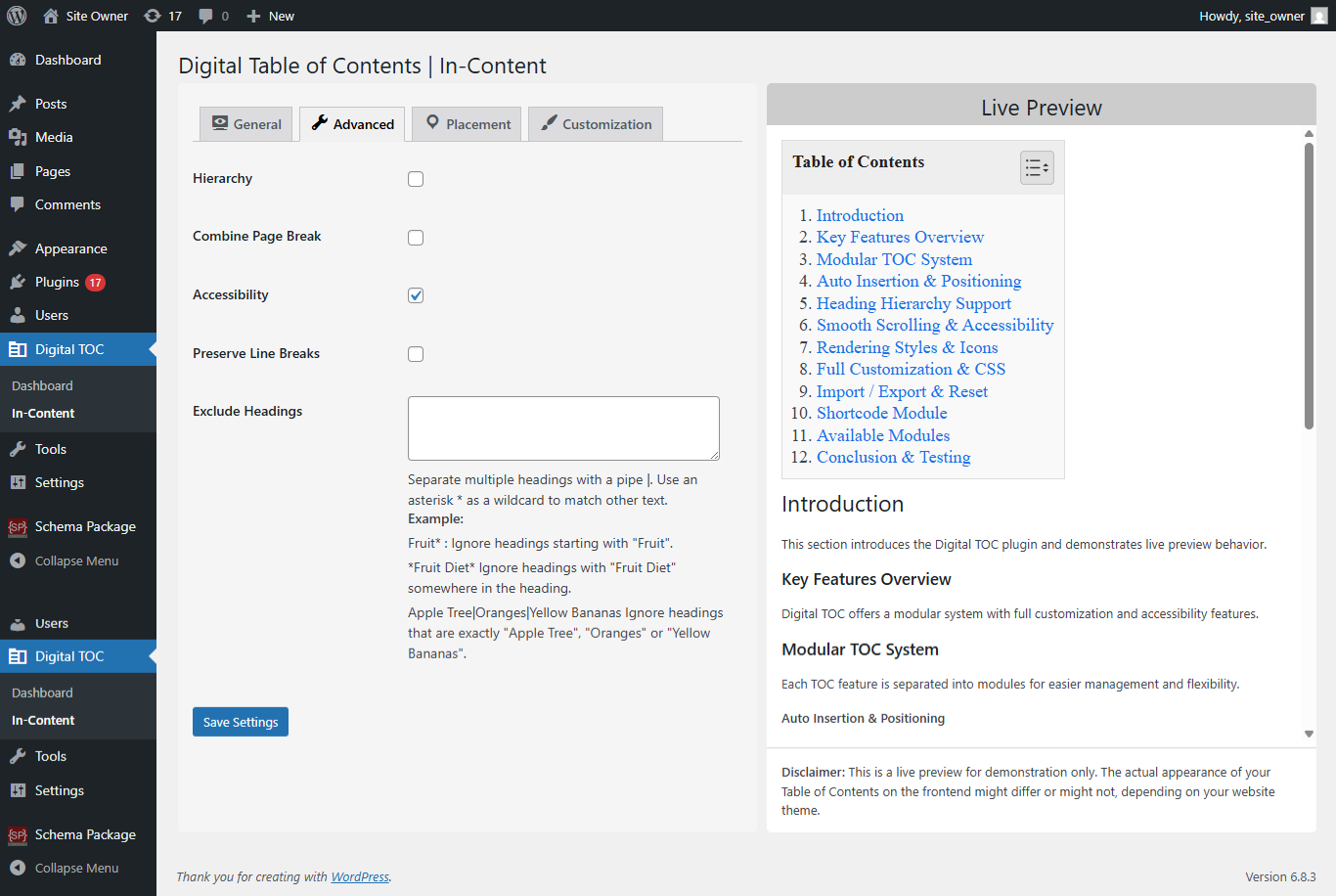Tick the Preserve Line Breaks checkbox
Image resolution: width=1336 pixels, height=896 pixels.
coord(416,354)
